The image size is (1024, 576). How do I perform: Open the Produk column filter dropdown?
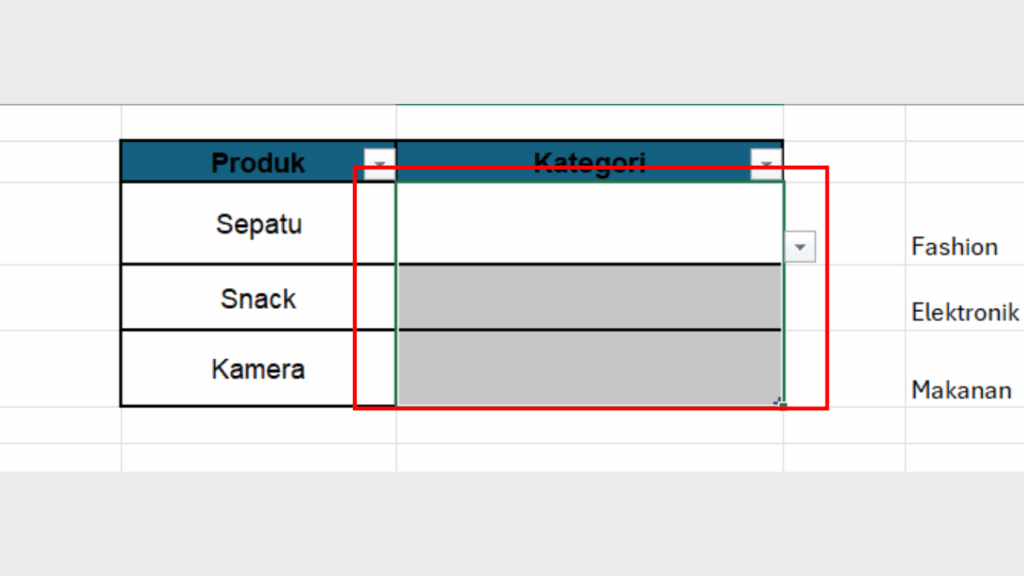[x=378, y=162]
